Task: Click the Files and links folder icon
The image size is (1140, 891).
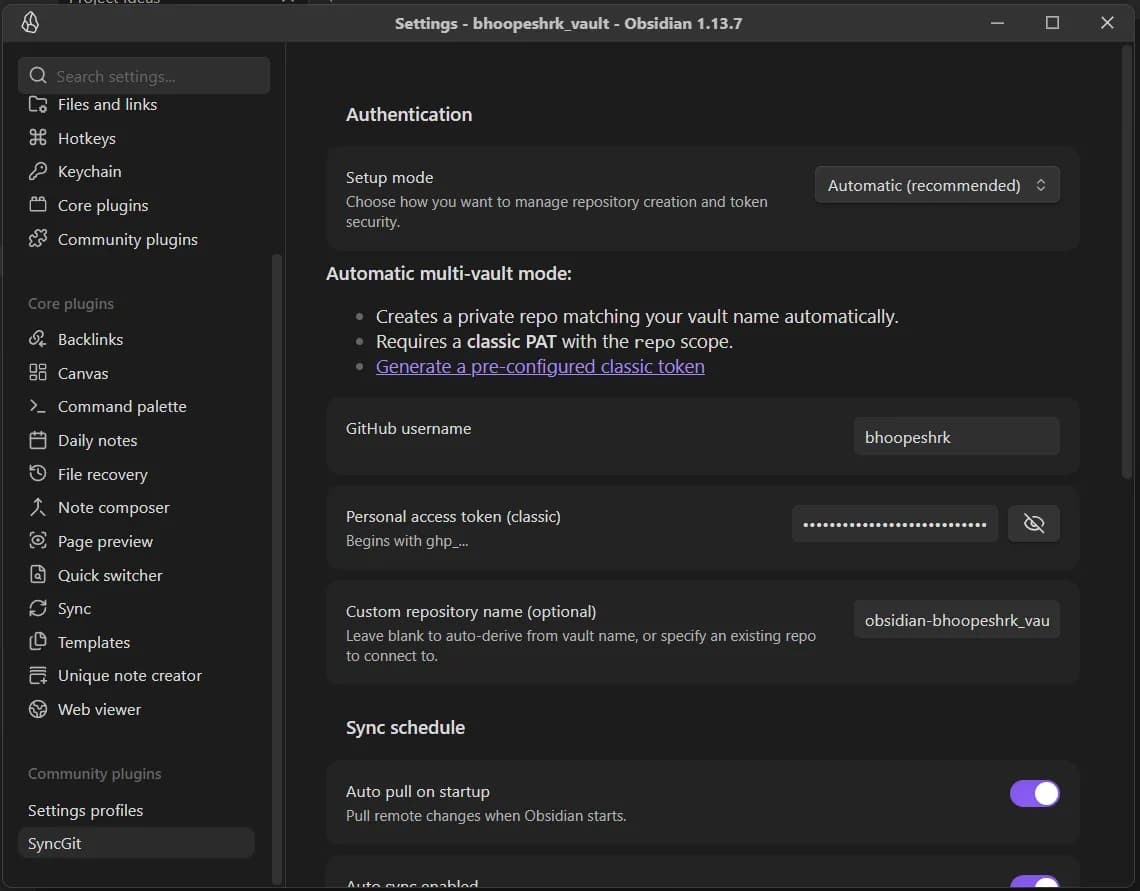Action: 38,105
